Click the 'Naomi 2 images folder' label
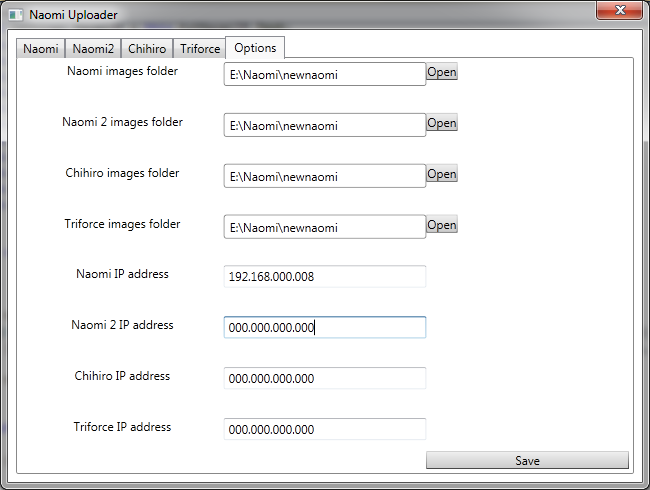 pos(122,122)
